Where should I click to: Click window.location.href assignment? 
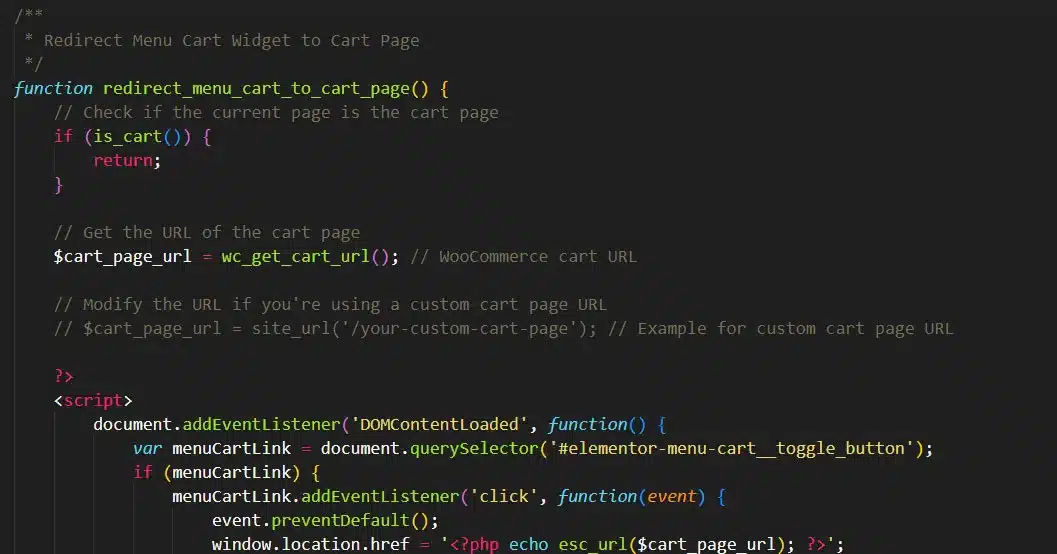click(310, 545)
